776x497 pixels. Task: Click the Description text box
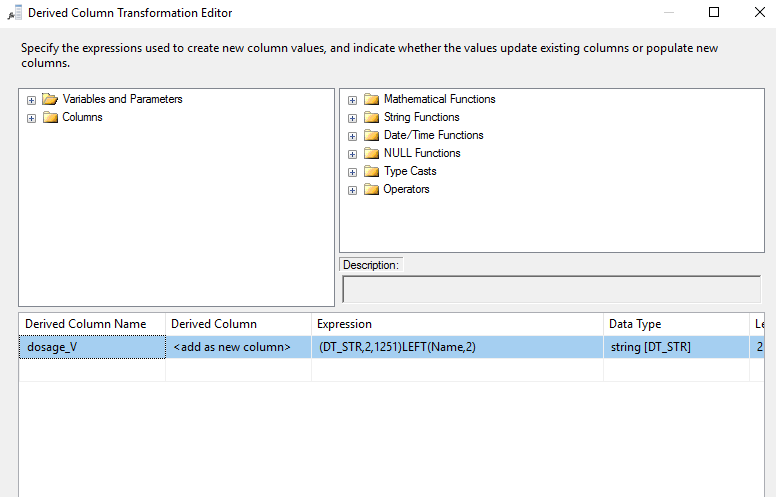[551, 290]
